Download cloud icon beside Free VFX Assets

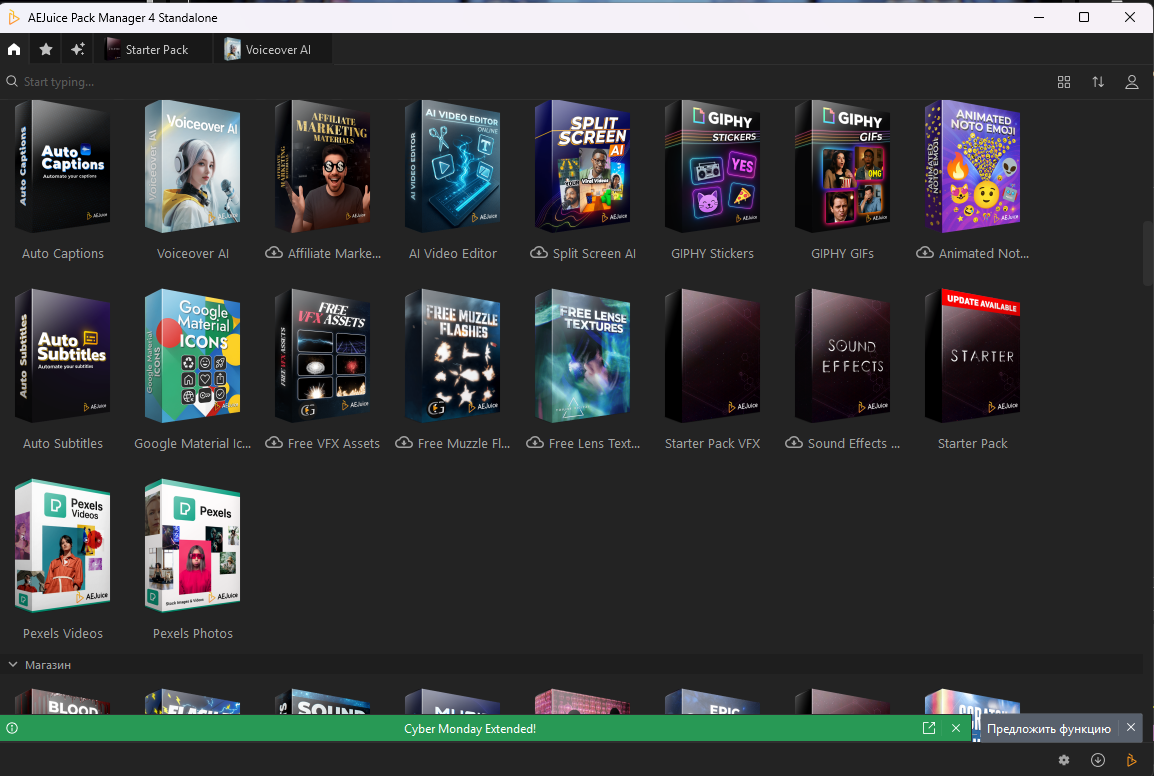274,442
